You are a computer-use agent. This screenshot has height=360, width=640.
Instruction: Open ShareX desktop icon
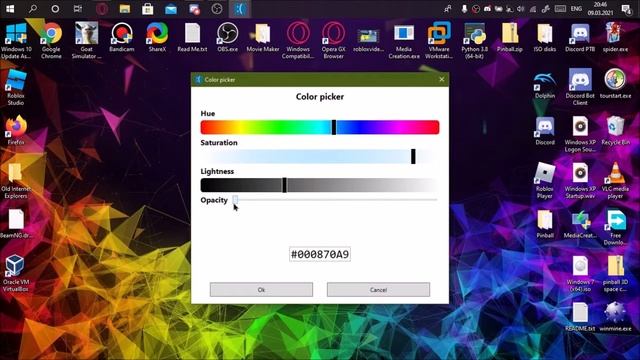[x=157, y=38]
